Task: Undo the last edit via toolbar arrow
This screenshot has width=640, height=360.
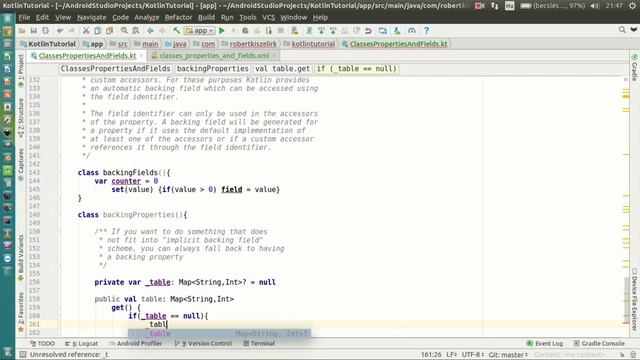Action: click(60, 31)
